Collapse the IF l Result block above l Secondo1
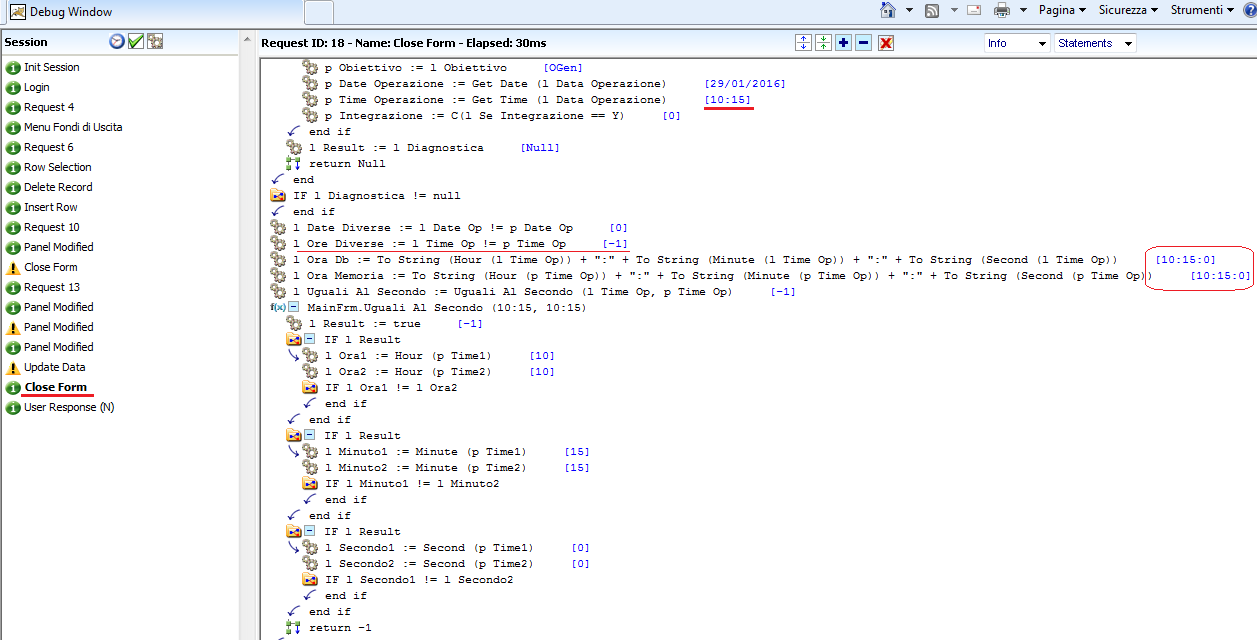The height and width of the screenshot is (640, 1257). (x=310, y=531)
